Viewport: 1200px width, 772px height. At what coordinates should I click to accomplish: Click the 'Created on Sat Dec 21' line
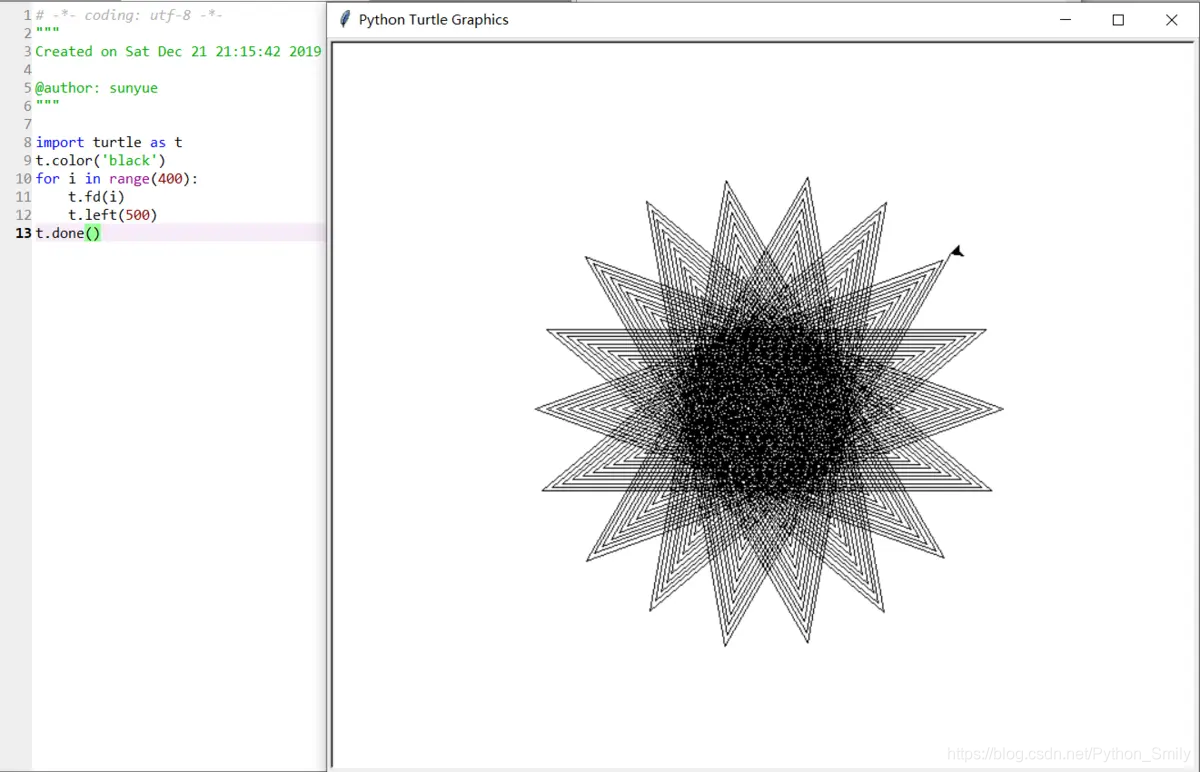coord(178,52)
